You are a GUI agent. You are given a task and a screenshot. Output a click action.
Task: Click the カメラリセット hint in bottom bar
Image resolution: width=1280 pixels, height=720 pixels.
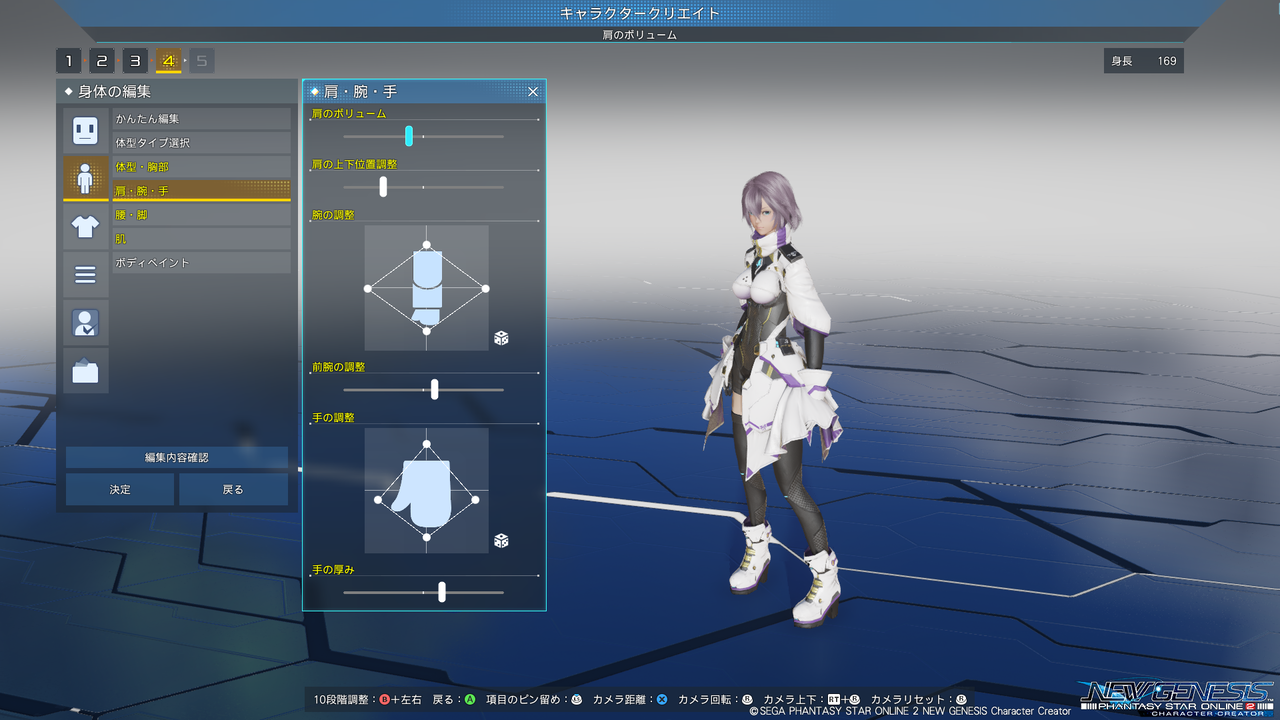click(x=919, y=699)
